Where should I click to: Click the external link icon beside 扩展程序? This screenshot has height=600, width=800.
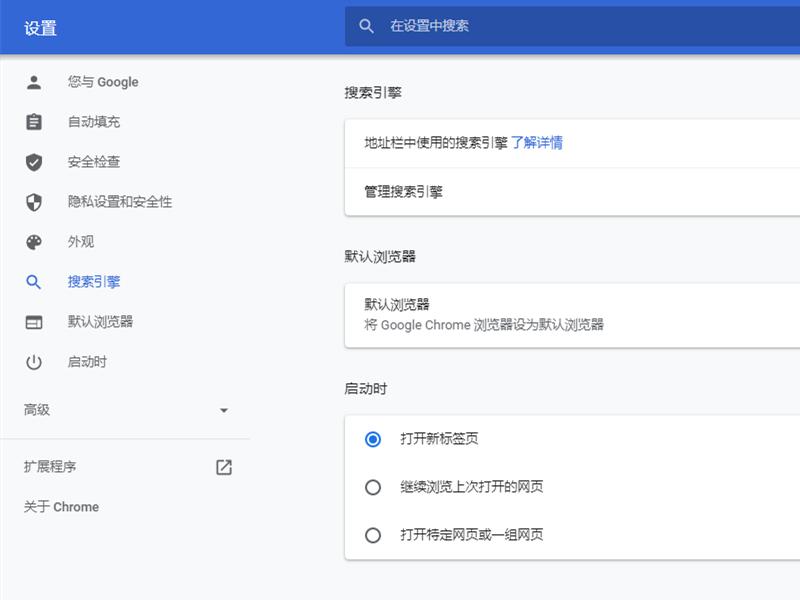(x=224, y=466)
